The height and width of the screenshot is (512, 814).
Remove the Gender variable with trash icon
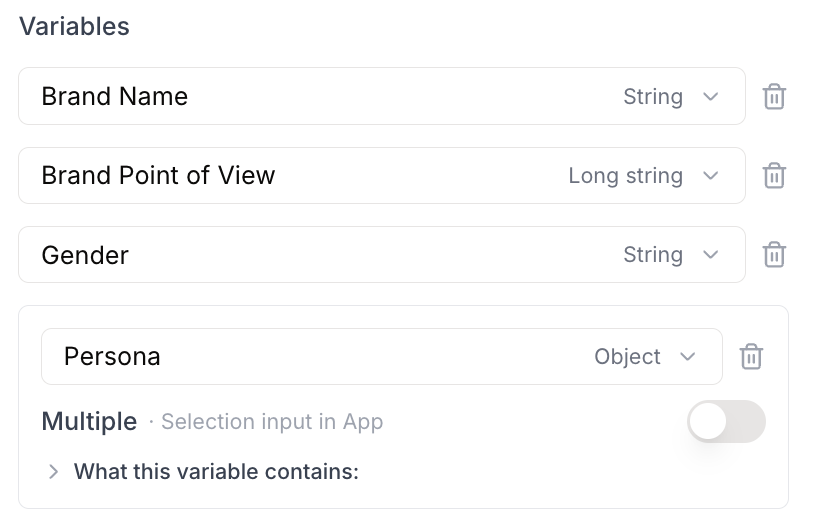point(774,254)
